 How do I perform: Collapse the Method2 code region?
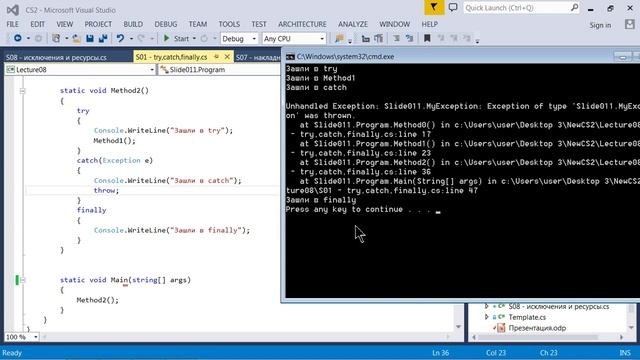point(22,91)
